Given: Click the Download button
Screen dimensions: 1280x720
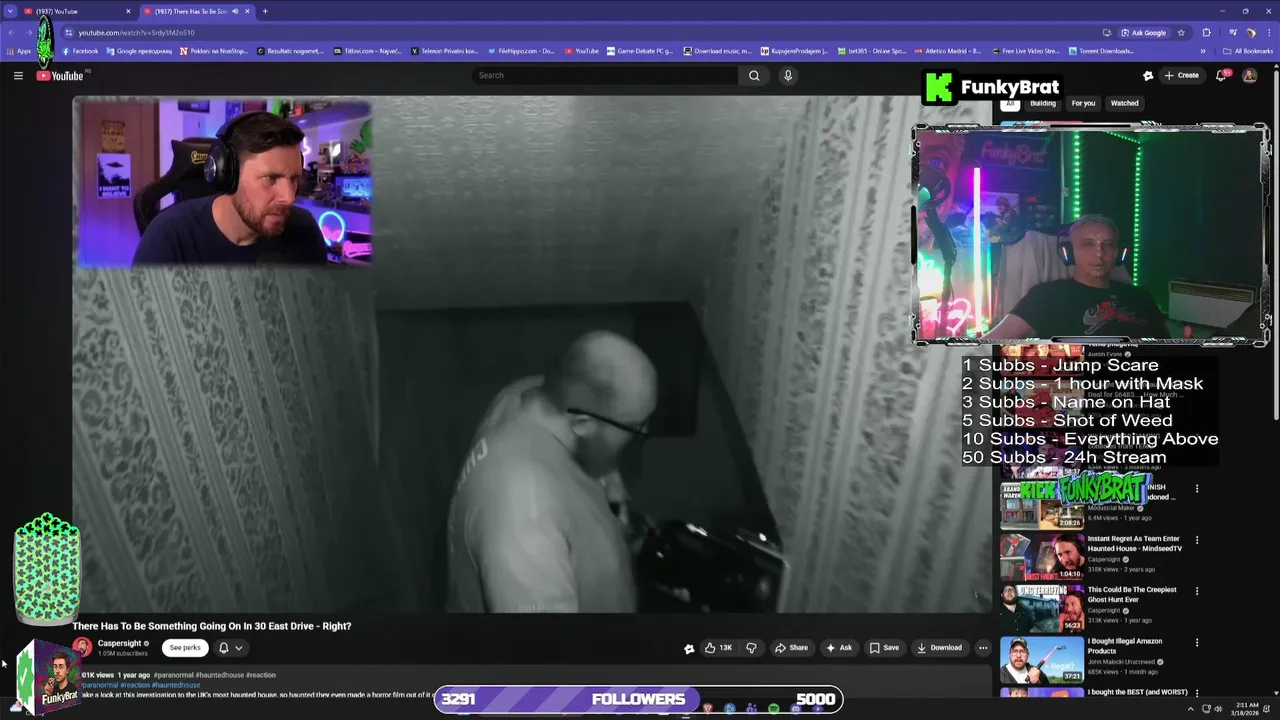Looking at the screenshot, I should coord(939,648).
